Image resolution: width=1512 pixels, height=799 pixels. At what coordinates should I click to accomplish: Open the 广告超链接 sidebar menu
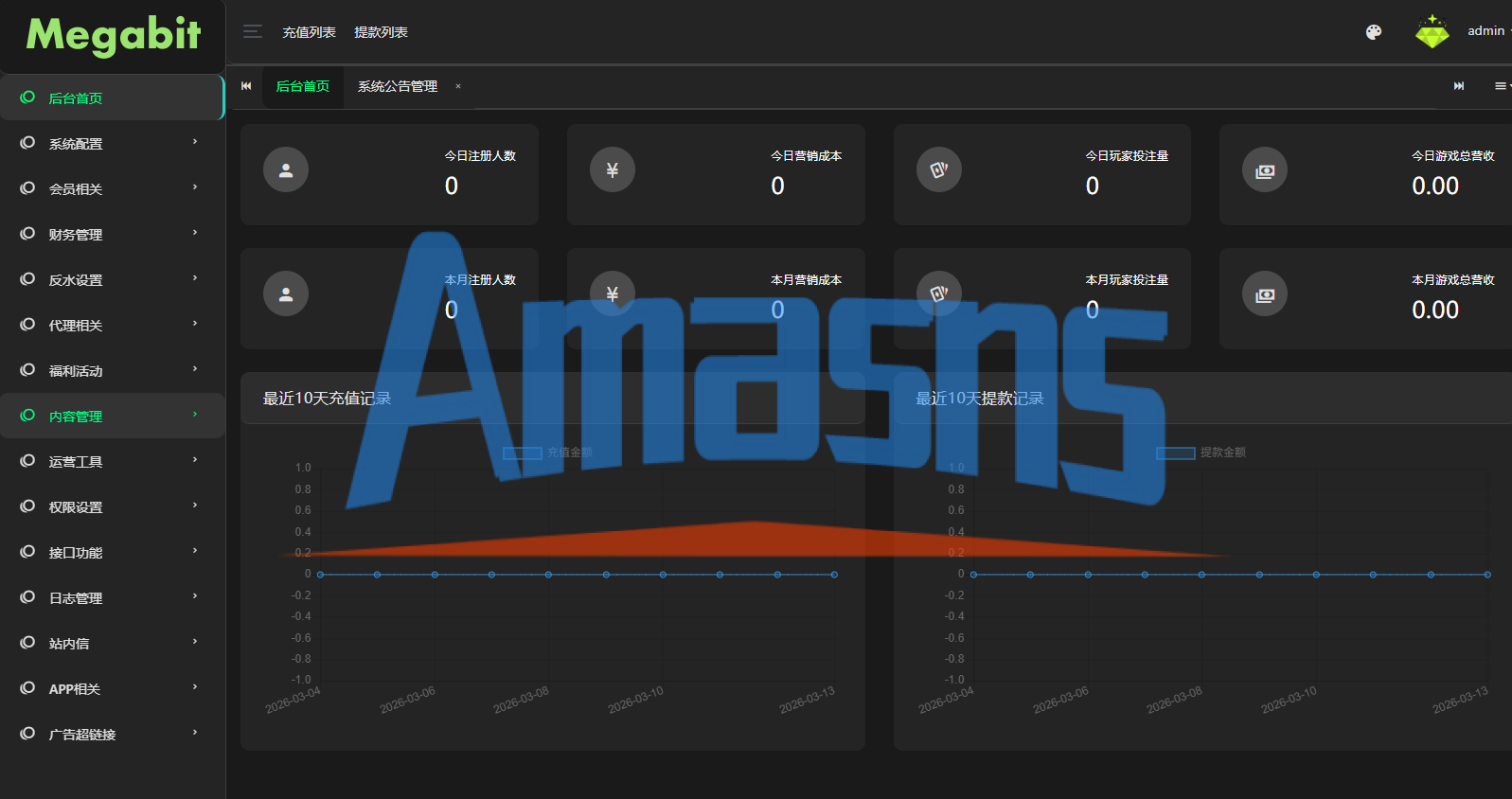pyautogui.click(x=112, y=734)
